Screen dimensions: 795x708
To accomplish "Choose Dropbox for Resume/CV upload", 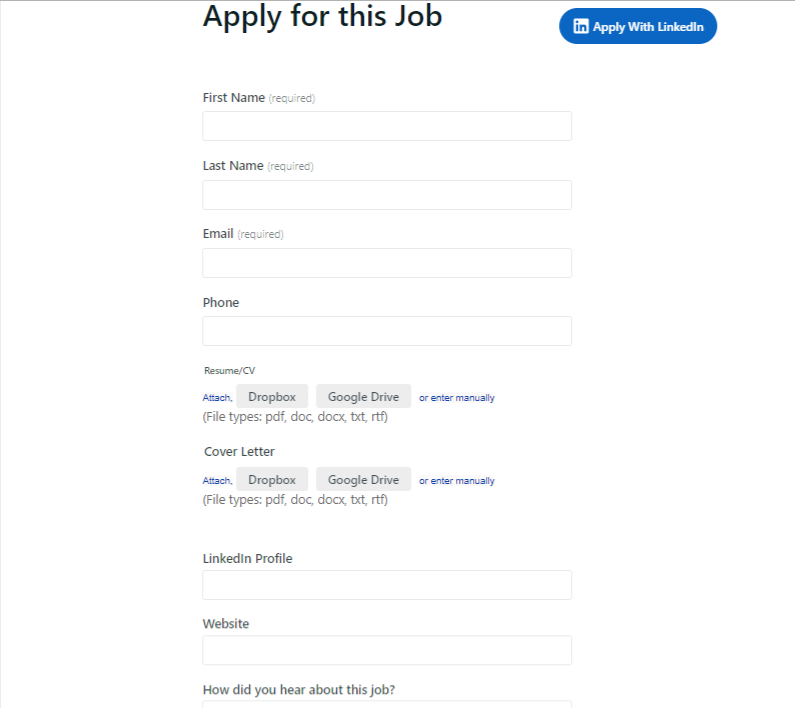I will (x=272, y=397).
